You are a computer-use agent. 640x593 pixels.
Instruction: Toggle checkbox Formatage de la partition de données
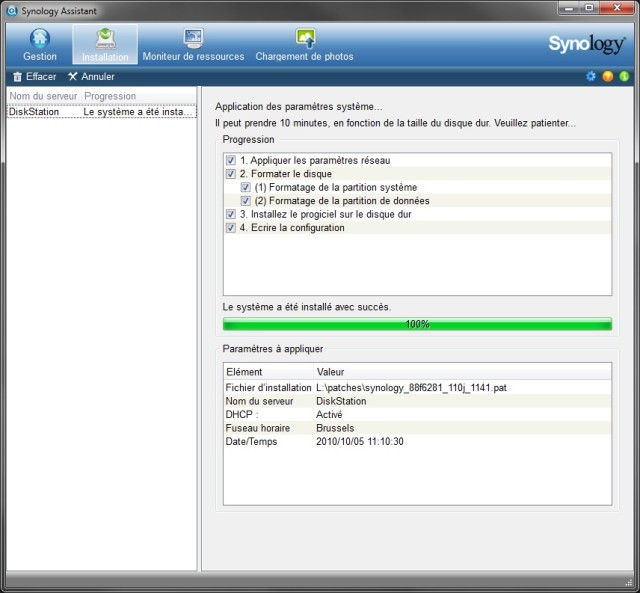(x=245, y=201)
